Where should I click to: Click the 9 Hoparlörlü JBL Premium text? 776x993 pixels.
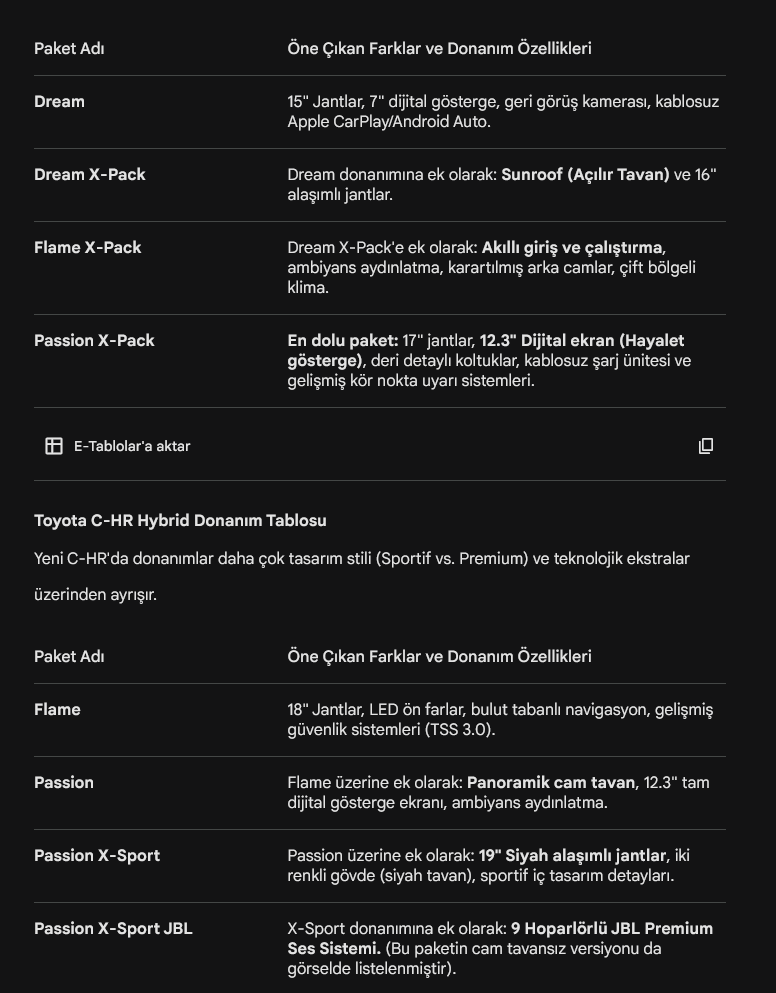(x=612, y=929)
